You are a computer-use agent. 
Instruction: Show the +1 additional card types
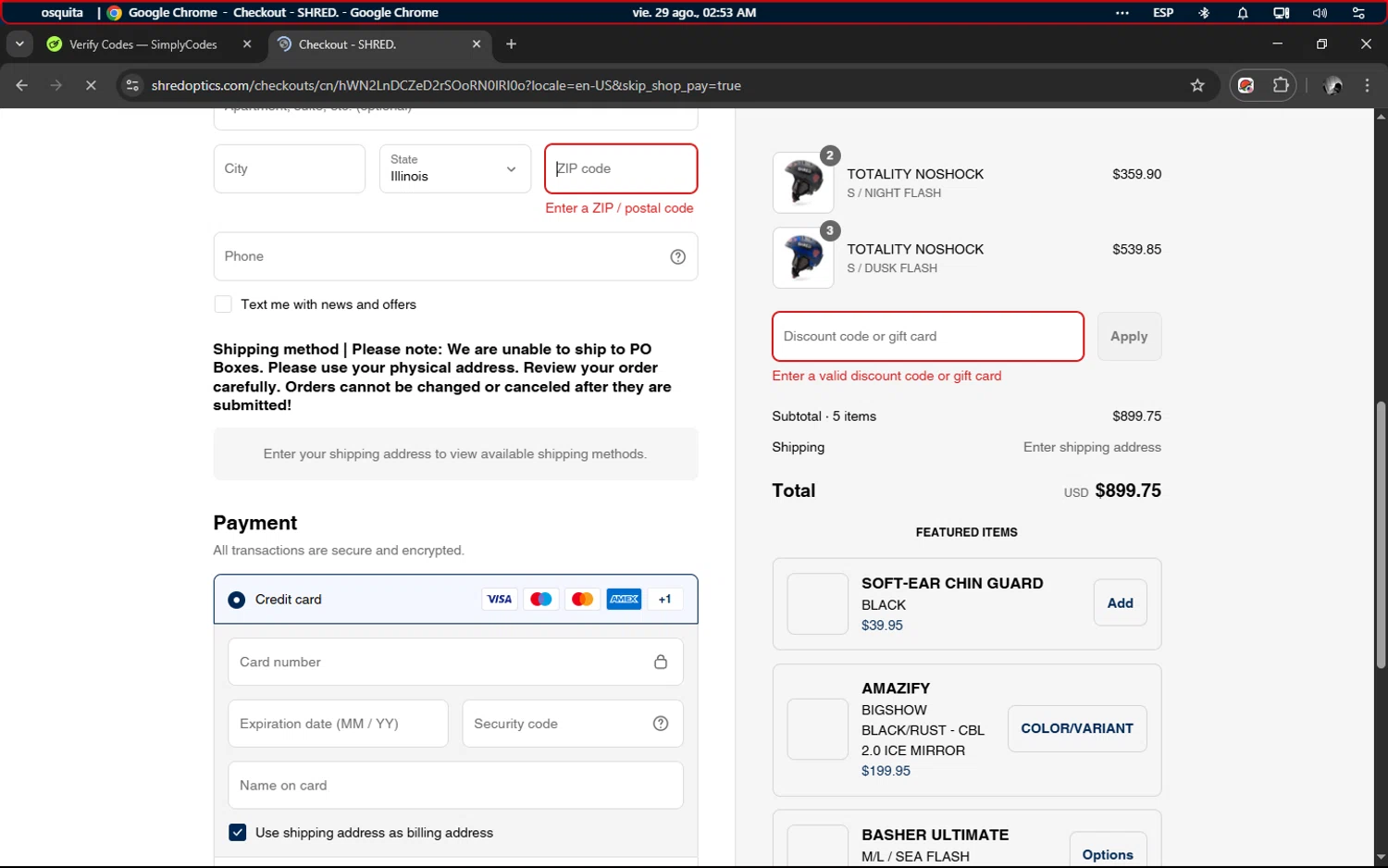[664, 599]
